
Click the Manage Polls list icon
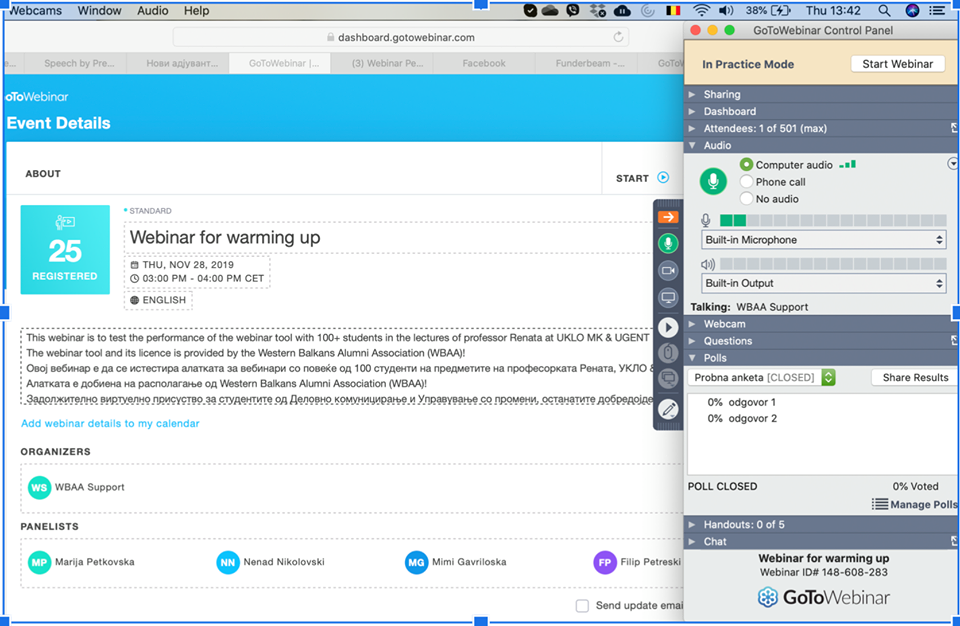(880, 504)
